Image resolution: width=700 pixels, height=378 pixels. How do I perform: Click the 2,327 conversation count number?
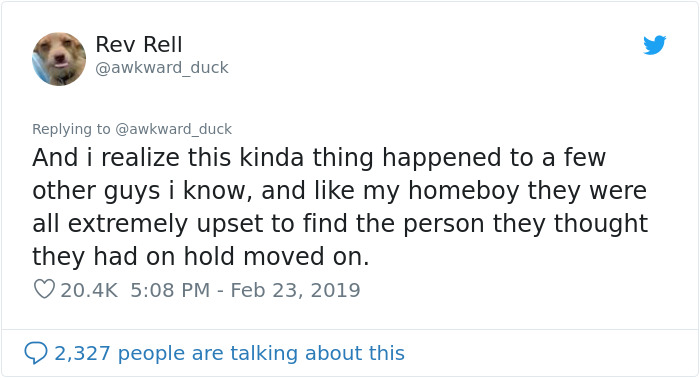click(82, 353)
